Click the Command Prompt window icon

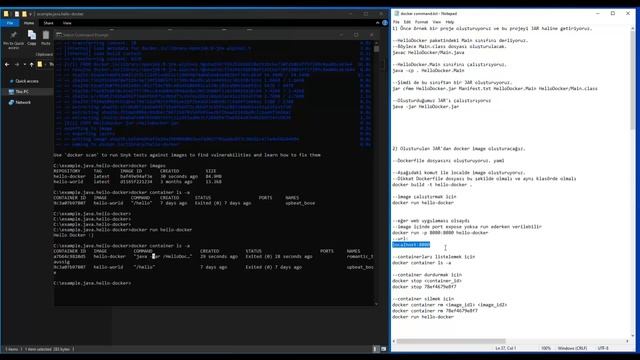click(59, 35)
